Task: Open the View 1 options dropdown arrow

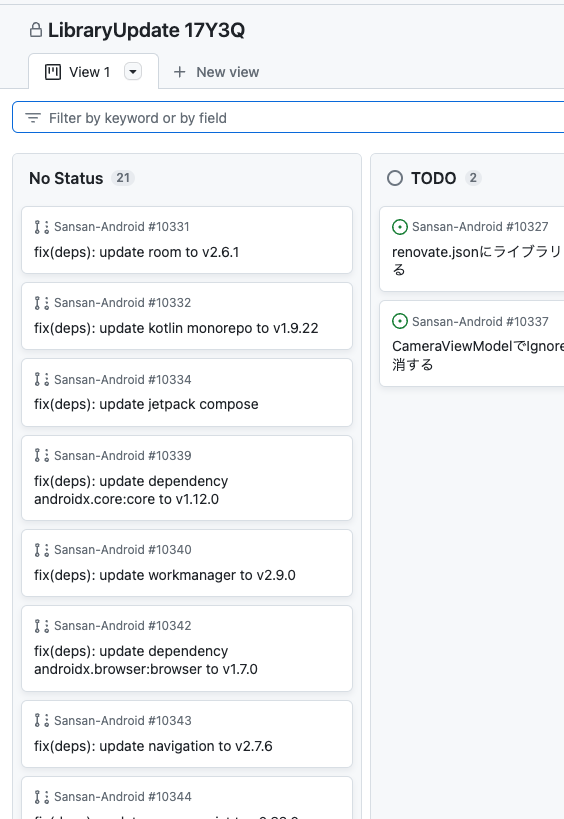Action: pyautogui.click(x=133, y=71)
